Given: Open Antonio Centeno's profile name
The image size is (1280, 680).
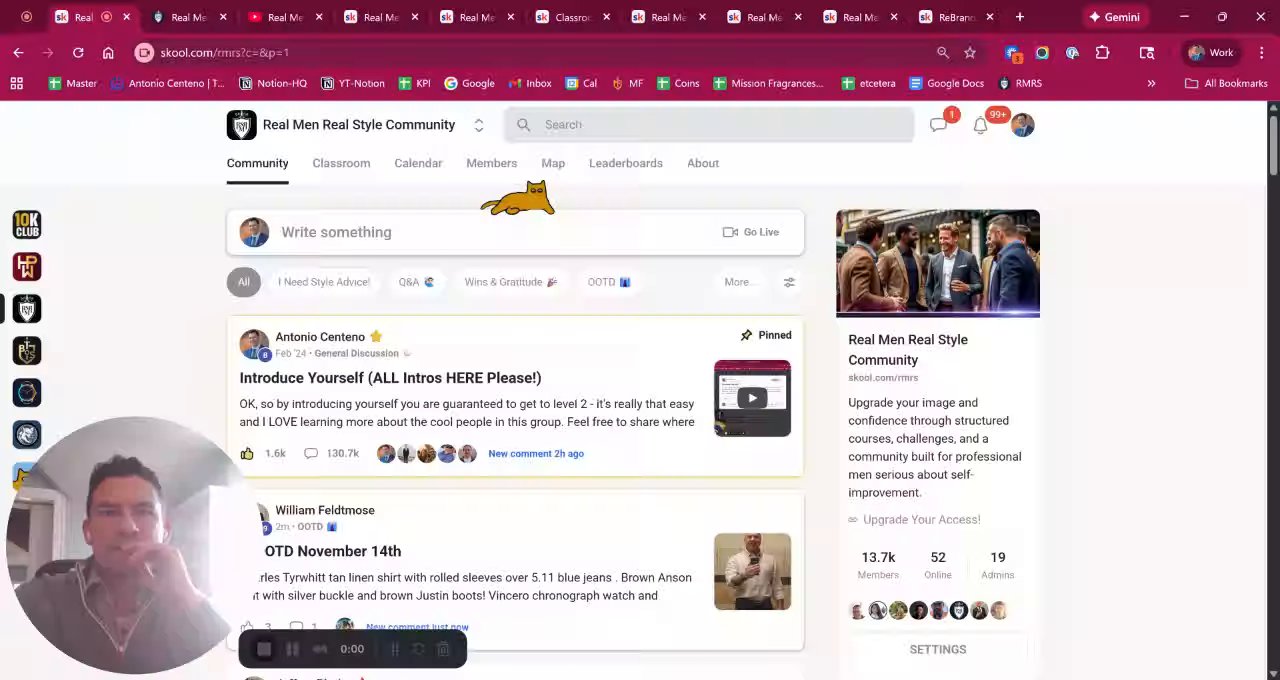Looking at the screenshot, I should click(320, 337).
